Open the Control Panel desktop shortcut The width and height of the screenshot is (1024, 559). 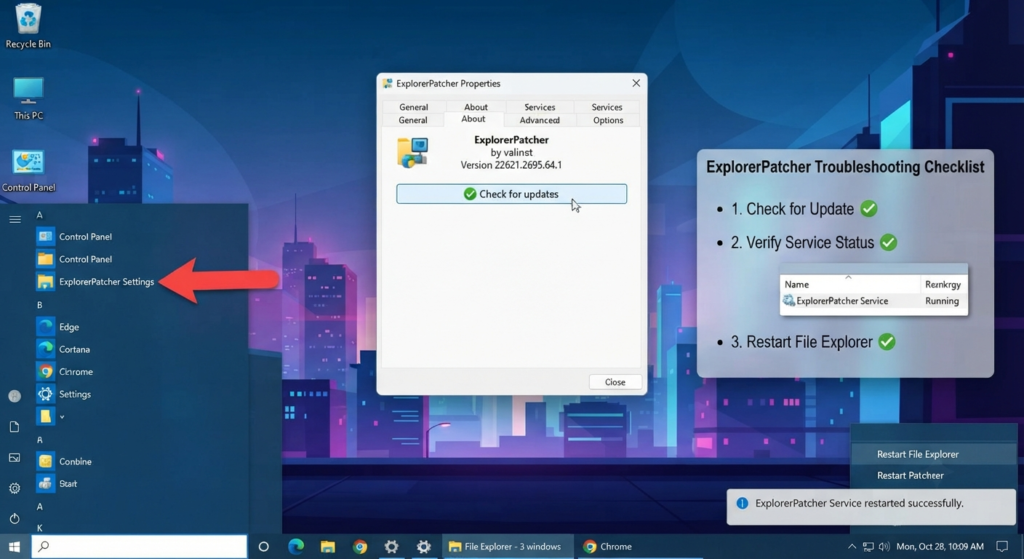28,171
